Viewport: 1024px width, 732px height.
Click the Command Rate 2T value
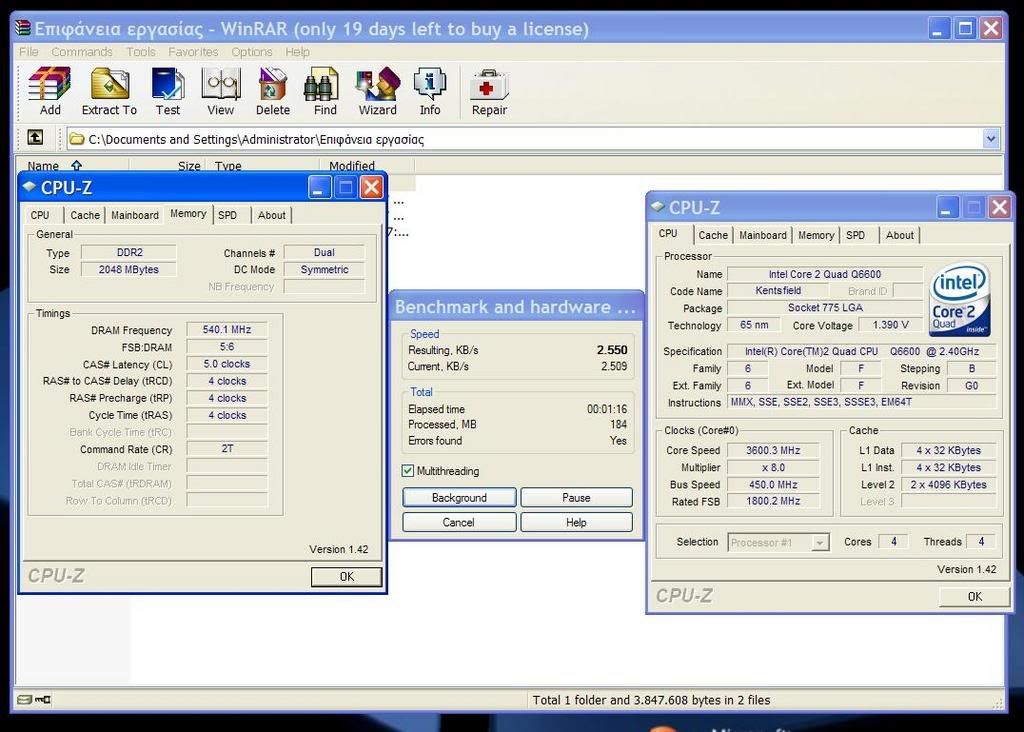227,449
